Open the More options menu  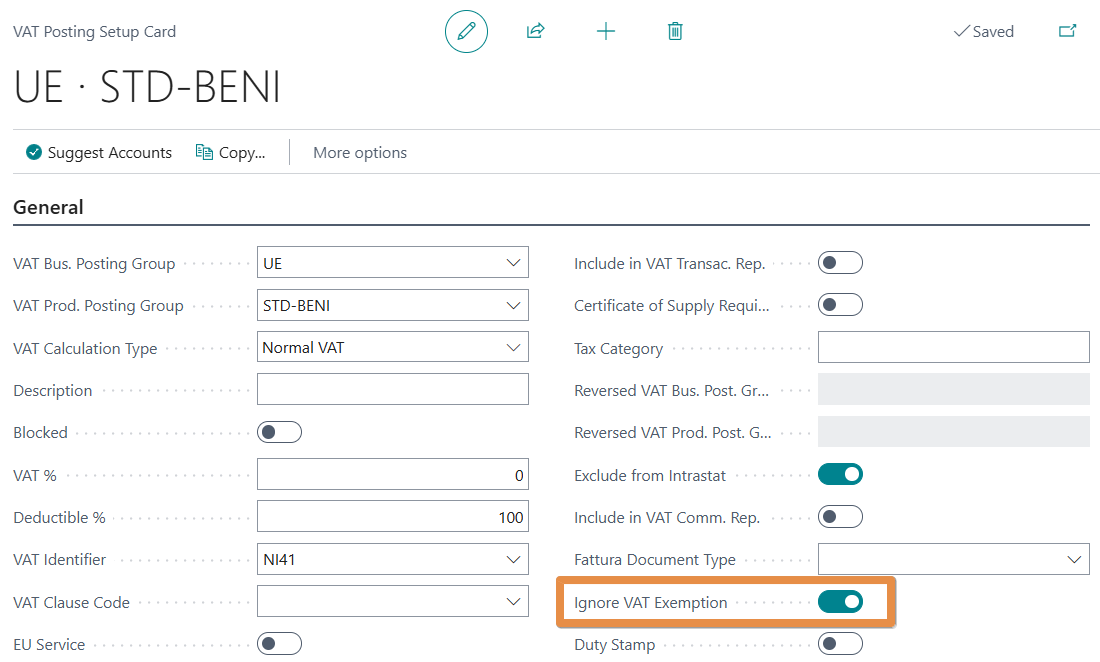pyautogui.click(x=360, y=153)
